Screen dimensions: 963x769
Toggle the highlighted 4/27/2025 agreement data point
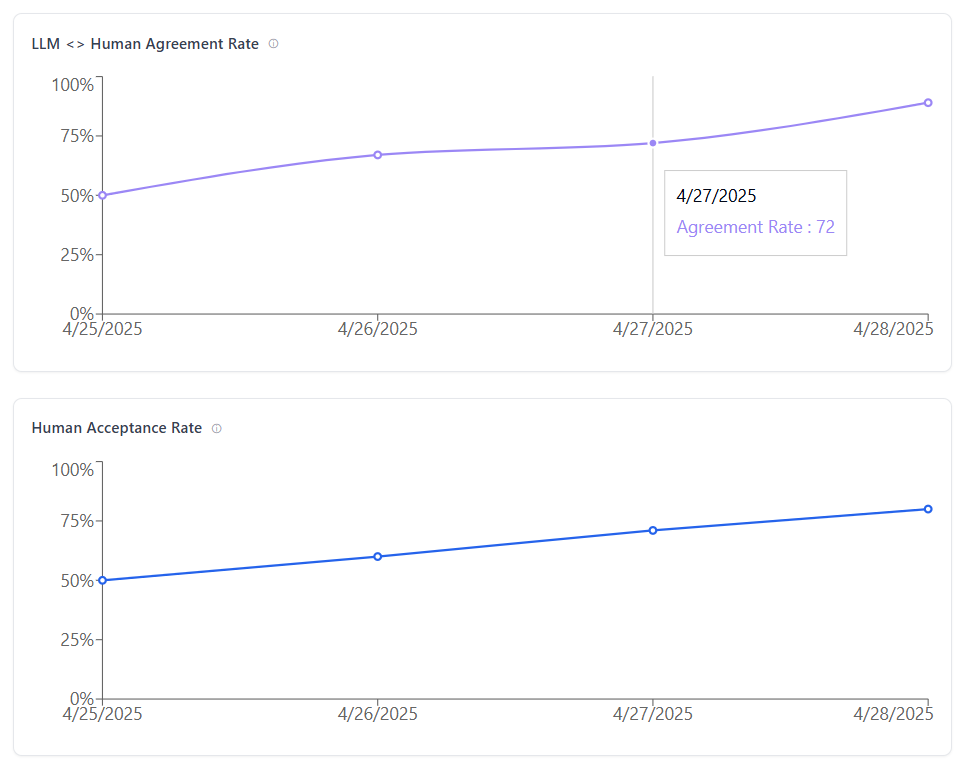(x=651, y=143)
